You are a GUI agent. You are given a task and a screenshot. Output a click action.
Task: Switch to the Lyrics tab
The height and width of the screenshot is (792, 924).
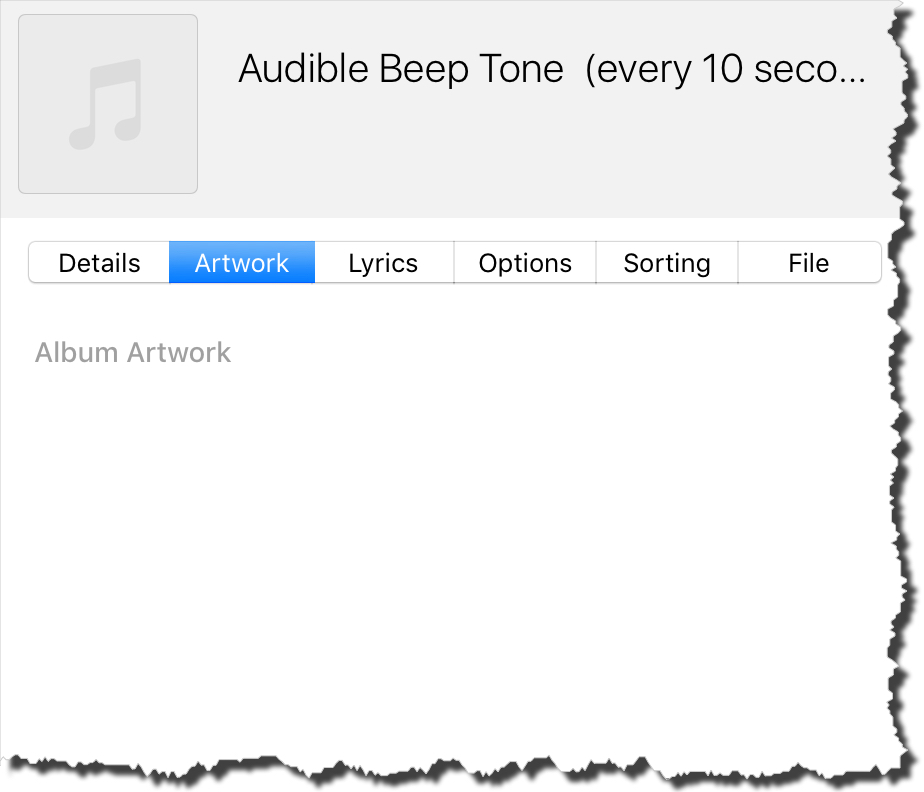click(x=384, y=263)
